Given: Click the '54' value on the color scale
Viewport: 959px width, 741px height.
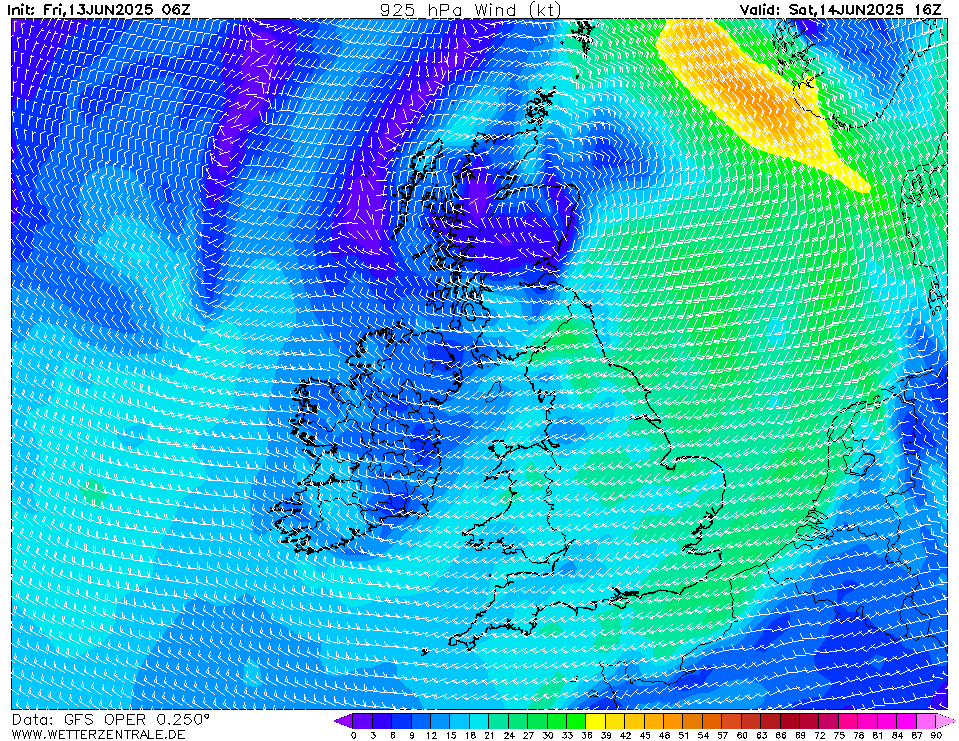Looking at the screenshot, I should click(703, 735).
